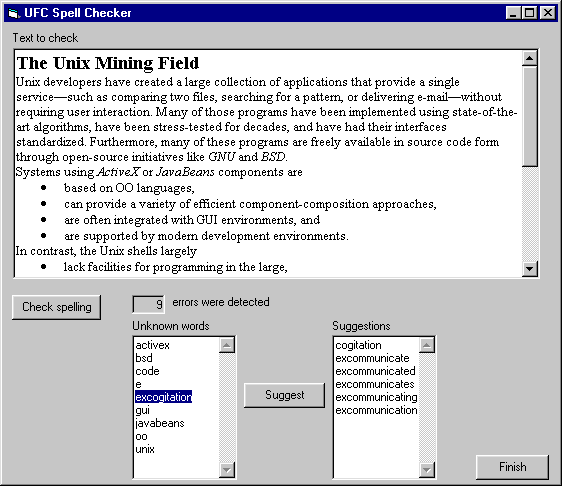The image size is (562, 486).
Task: Click the Suggestions list scroll down arrow
Action: [427, 470]
